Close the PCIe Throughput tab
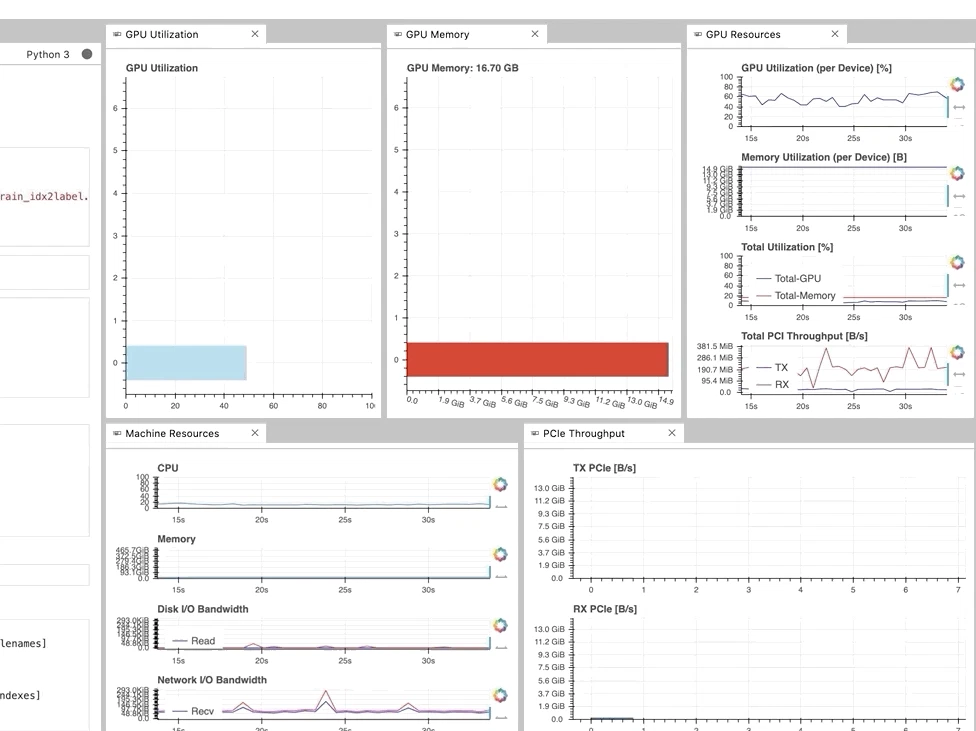The height and width of the screenshot is (731, 976). (672, 433)
